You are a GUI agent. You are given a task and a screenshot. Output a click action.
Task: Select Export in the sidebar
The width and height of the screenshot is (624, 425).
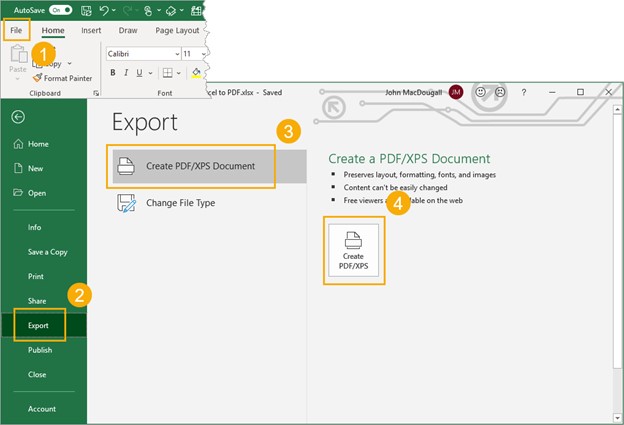pos(44,326)
